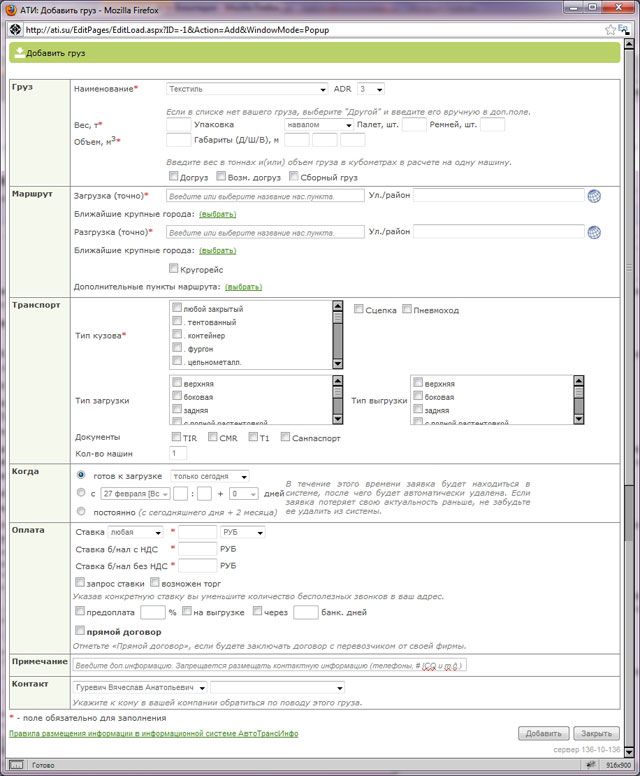The width and height of the screenshot is (640, 776).
Task: Click the keyboard icon in the status bar
Action: tap(16, 765)
